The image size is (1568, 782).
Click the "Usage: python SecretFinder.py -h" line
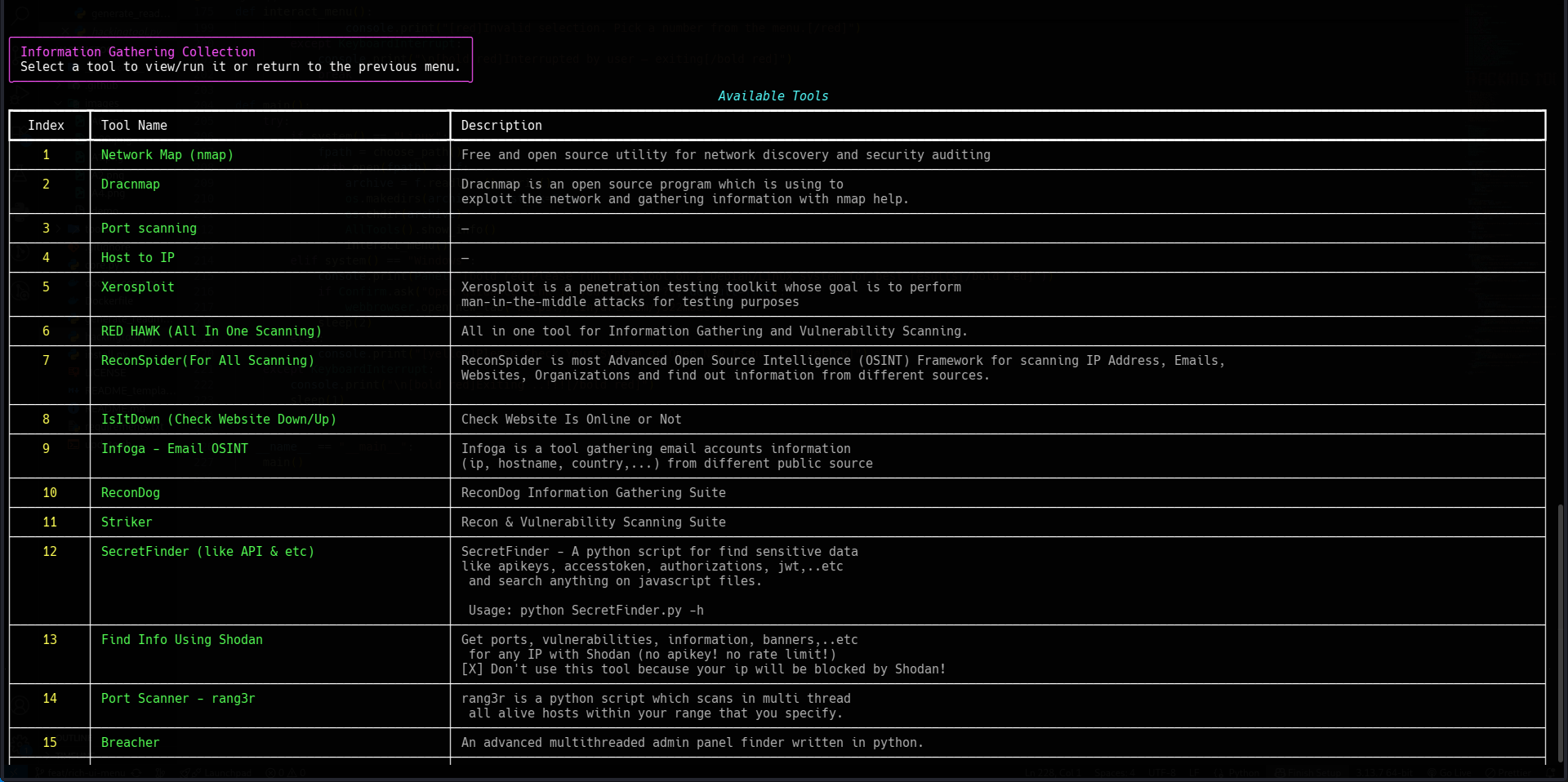(586, 611)
